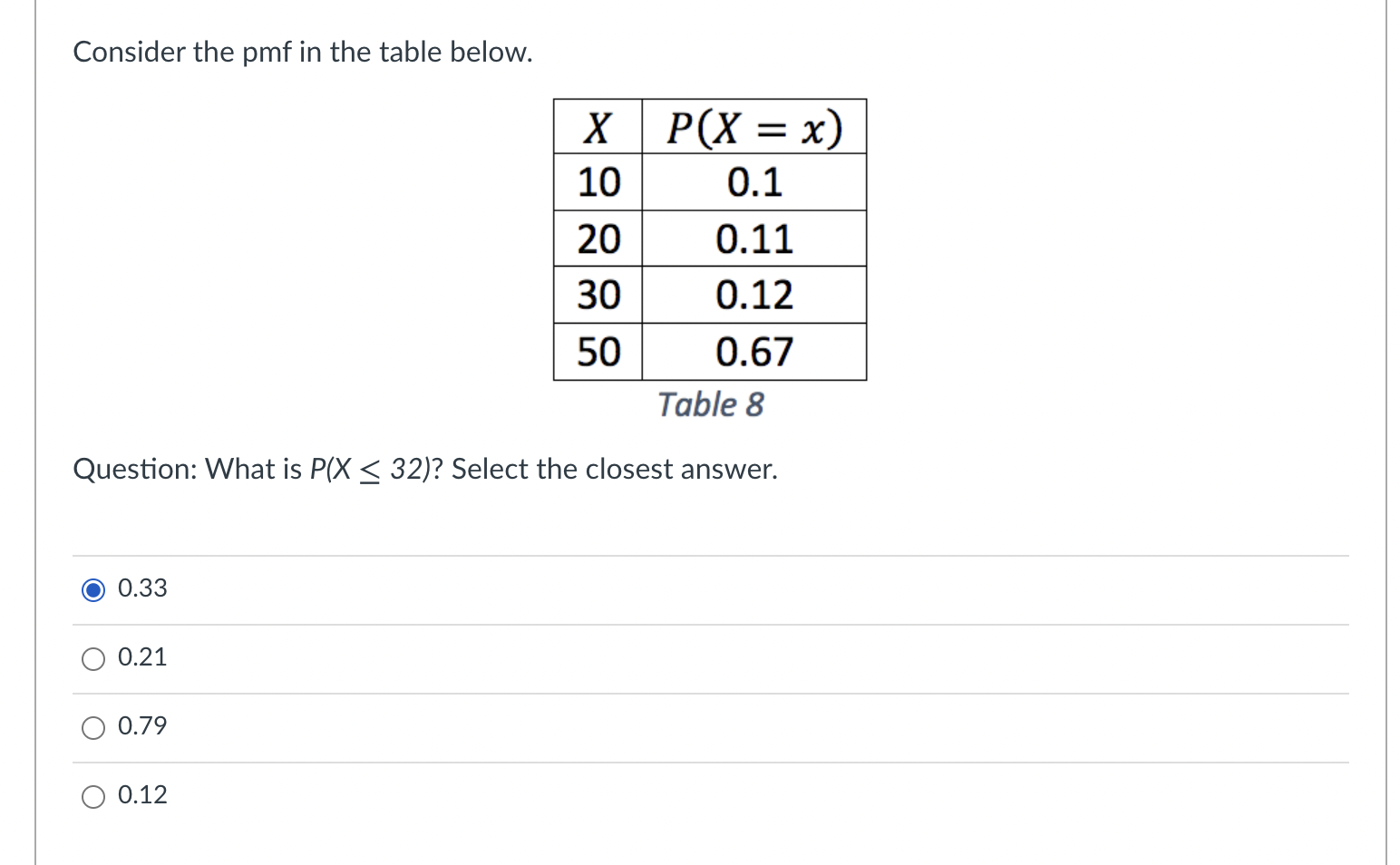Viewport: 1400px width, 865px height.
Task: Select the 0.33 answer radio button
Action: (x=93, y=589)
